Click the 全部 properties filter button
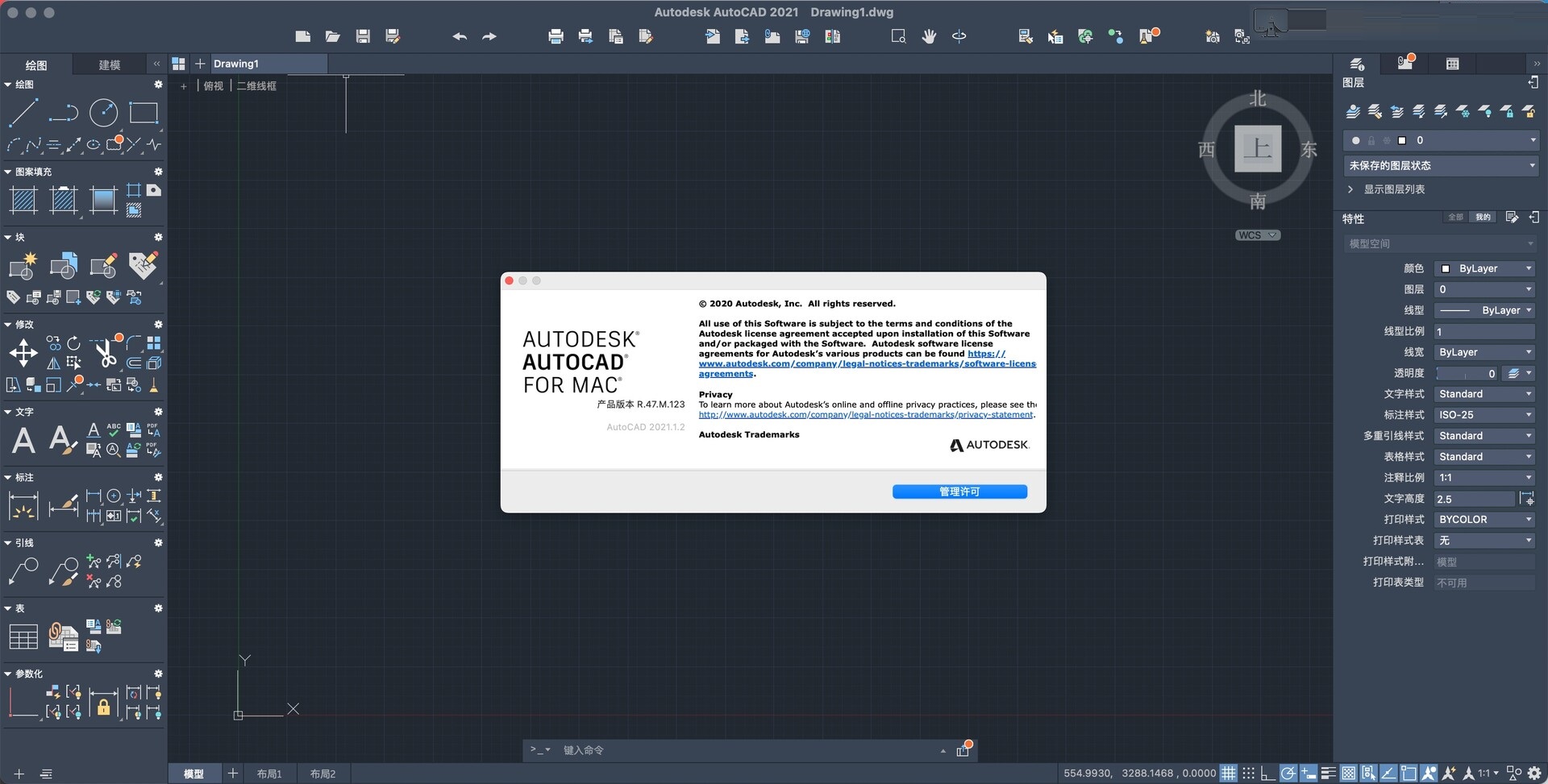Image resolution: width=1548 pixels, height=784 pixels. pos(1455,218)
